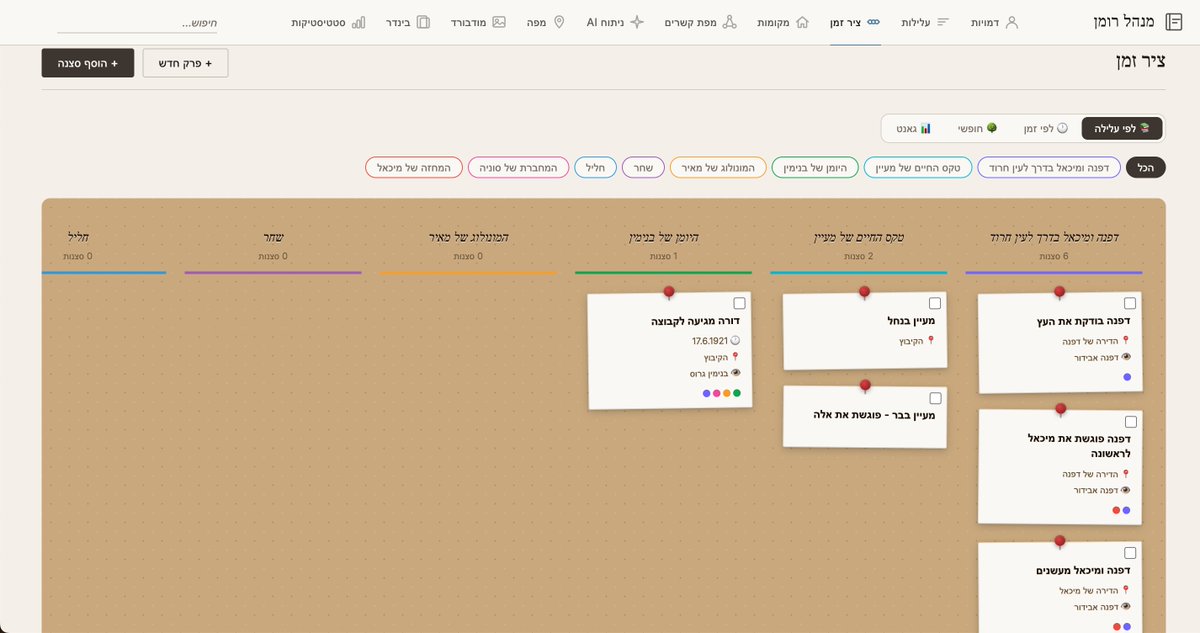The width and height of the screenshot is (1200, 633).
Task: Open סטטיסטיקות via its bar-chart icon
Action: click(358, 22)
